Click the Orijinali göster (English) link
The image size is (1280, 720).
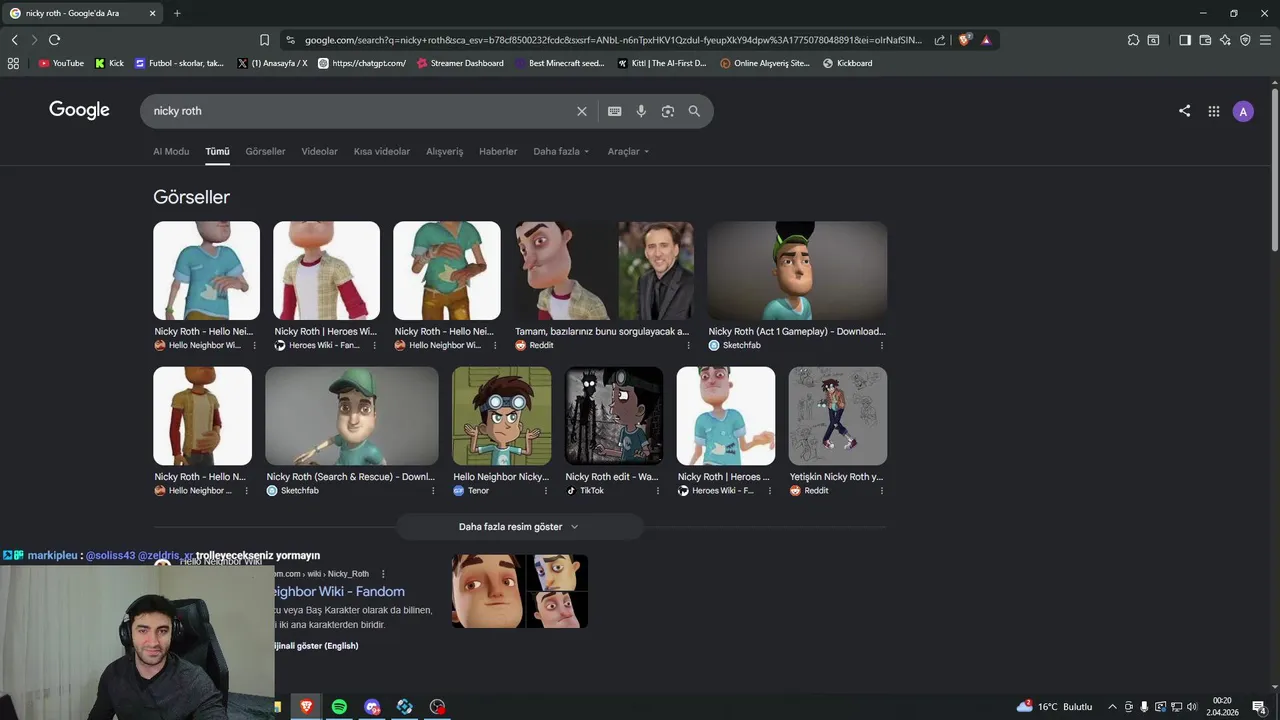click(316, 646)
